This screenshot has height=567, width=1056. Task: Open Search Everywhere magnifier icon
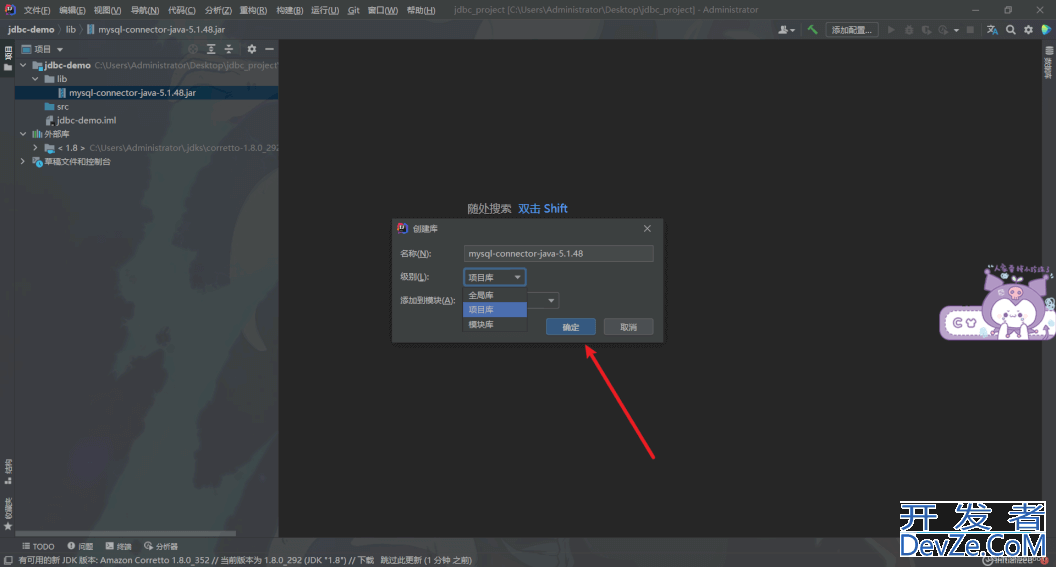(1011, 30)
